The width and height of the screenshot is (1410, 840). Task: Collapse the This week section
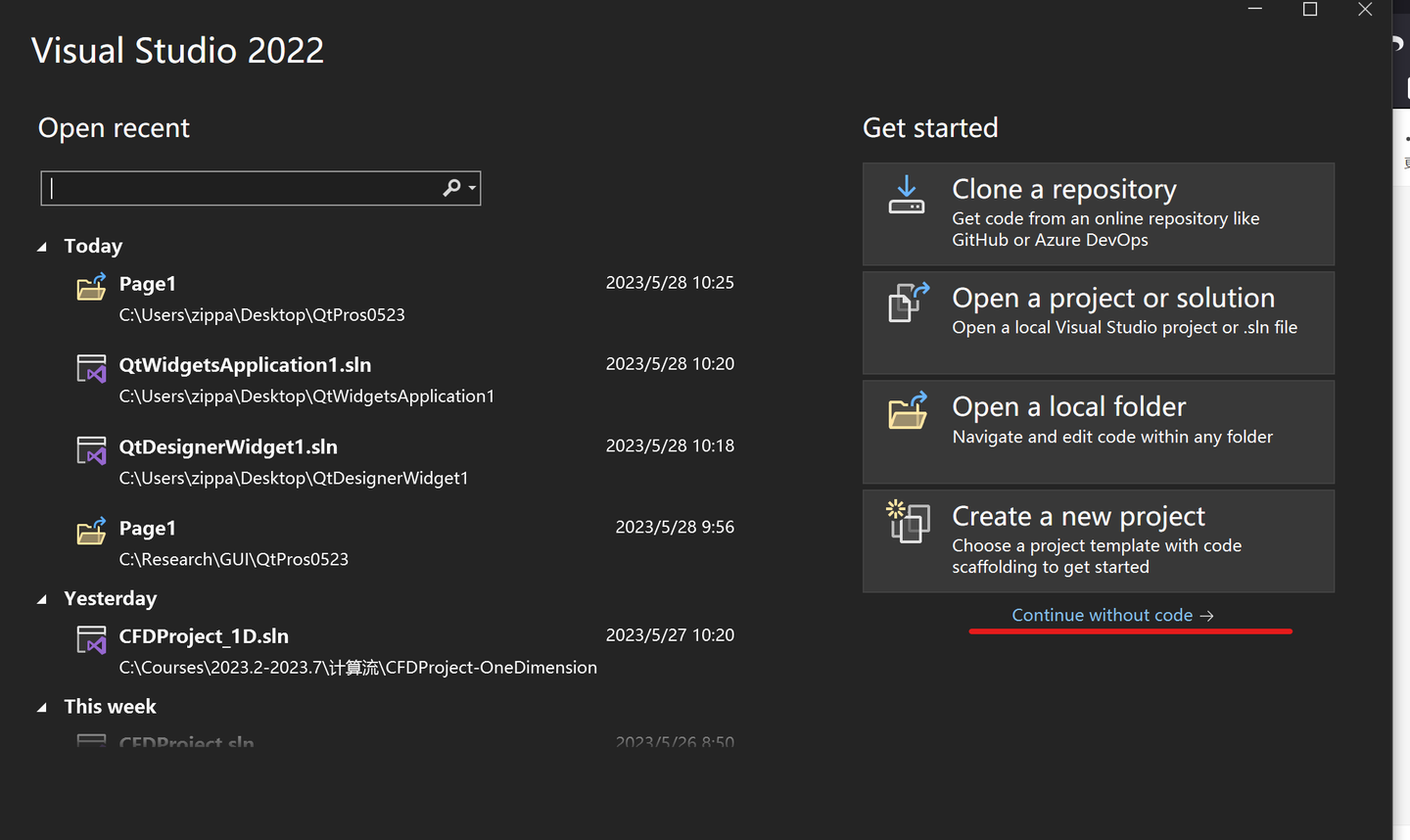[x=41, y=707]
